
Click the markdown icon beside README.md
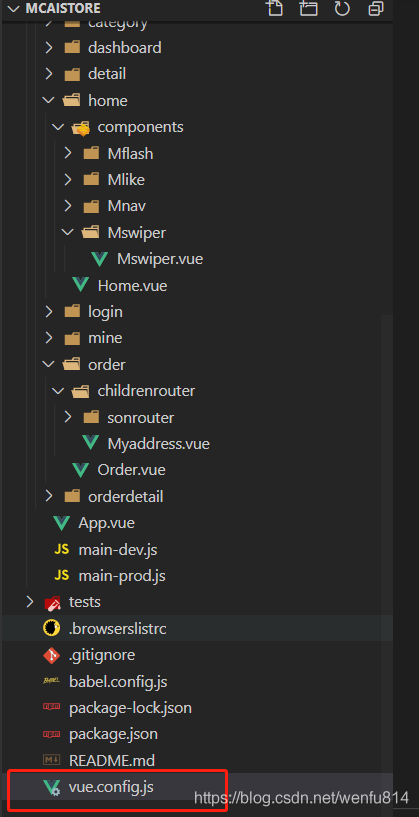[x=52, y=760]
